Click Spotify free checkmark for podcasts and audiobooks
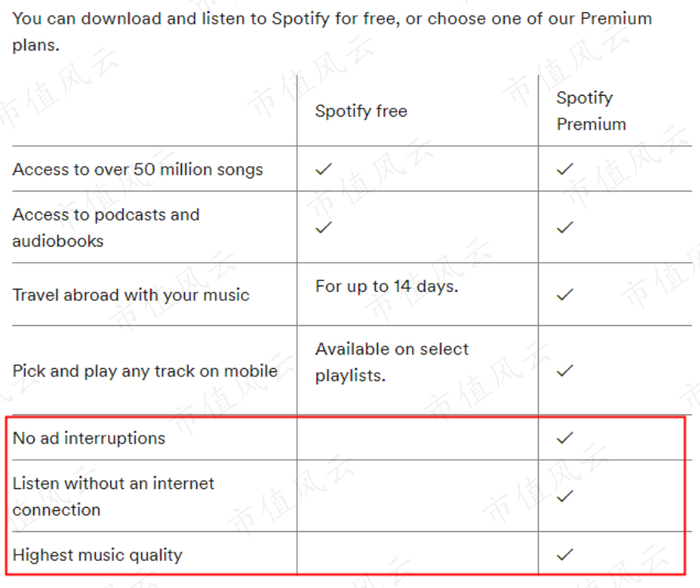This screenshot has width=700, height=588. [323, 227]
